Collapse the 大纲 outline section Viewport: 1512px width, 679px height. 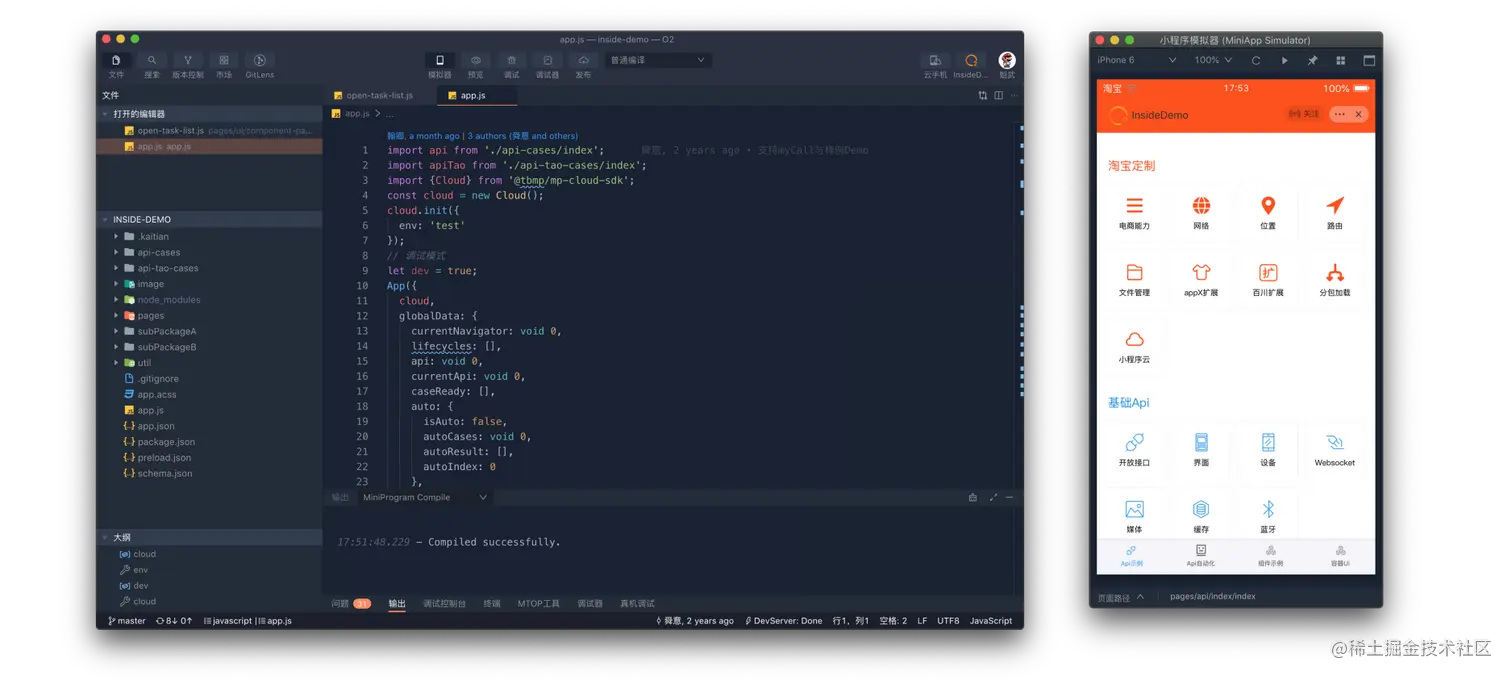[x=209, y=537]
